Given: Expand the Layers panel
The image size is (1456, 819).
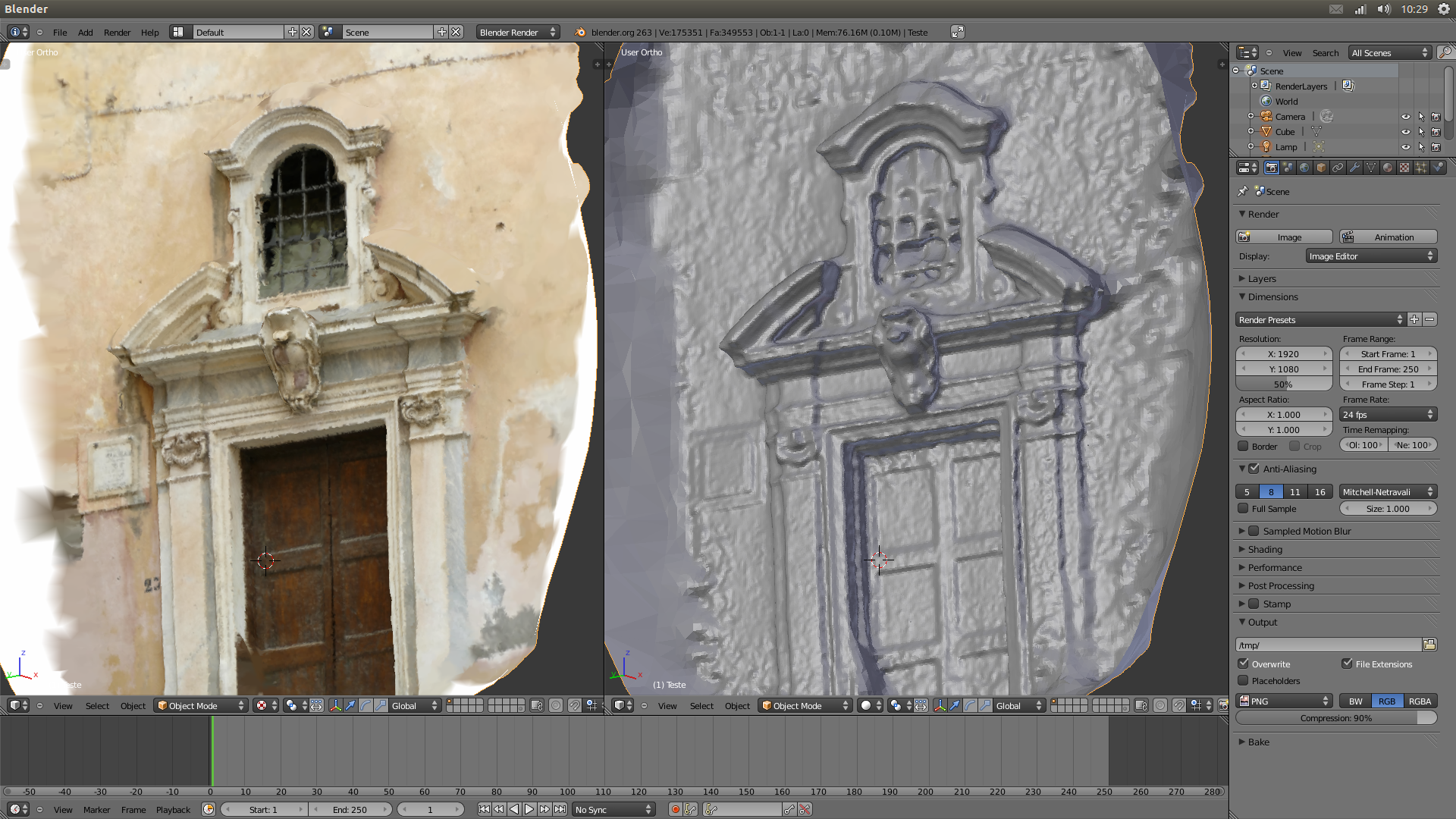Looking at the screenshot, I should point(1262,278).
